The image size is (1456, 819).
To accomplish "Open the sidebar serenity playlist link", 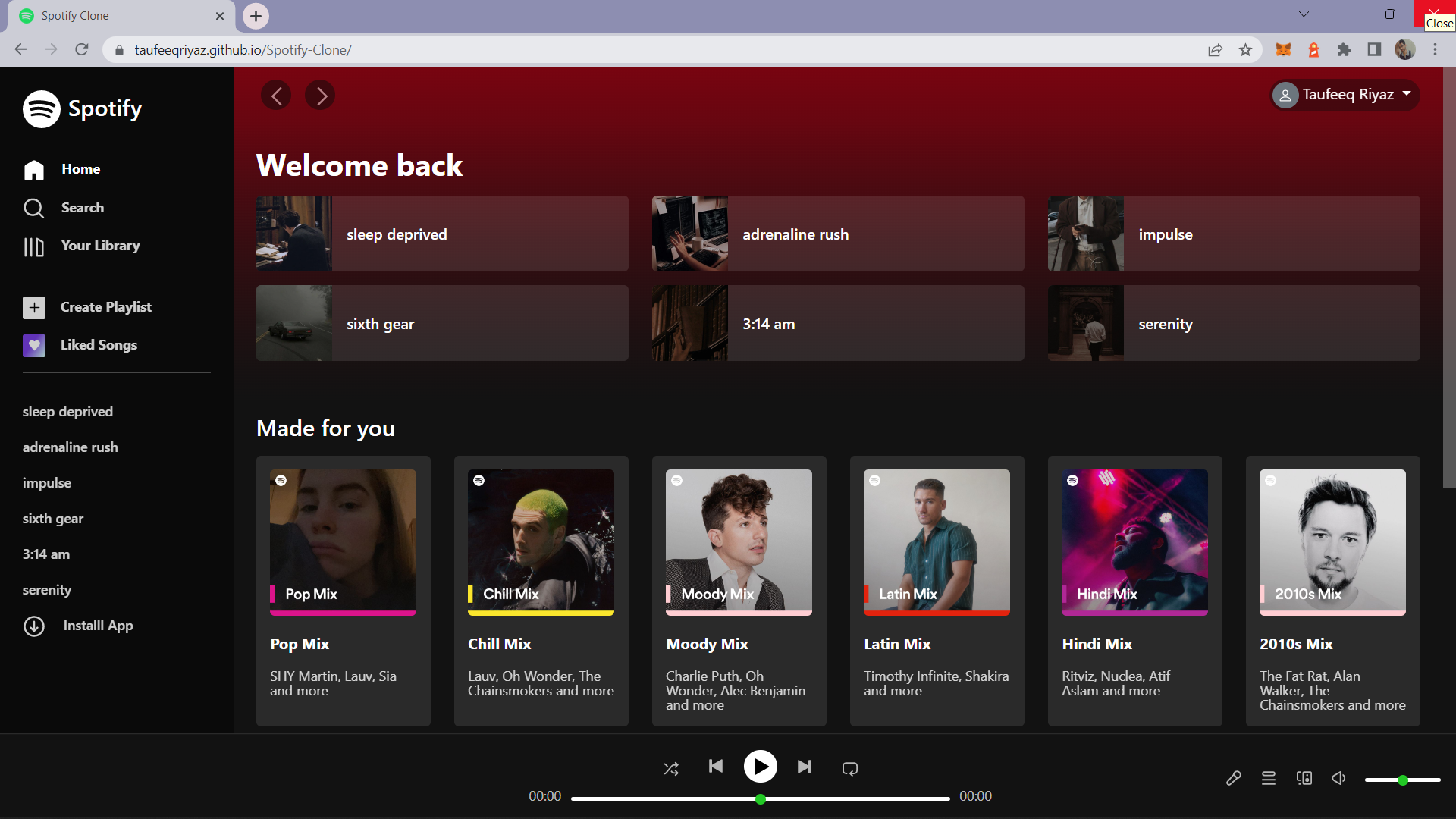I will click(x=47, y=590).
